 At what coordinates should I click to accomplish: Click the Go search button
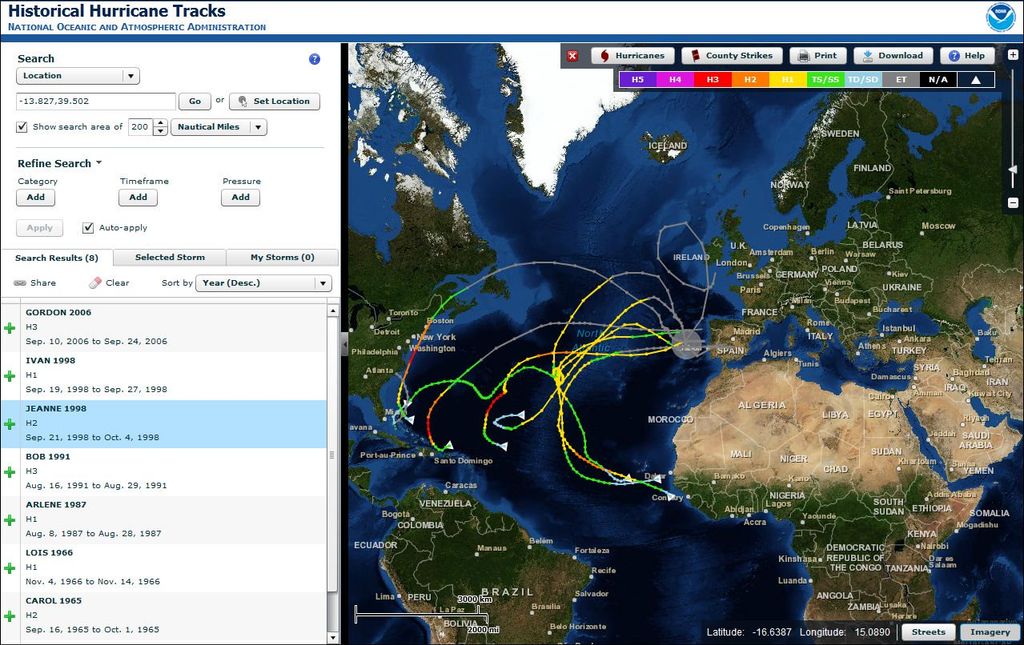coord(195,101)
